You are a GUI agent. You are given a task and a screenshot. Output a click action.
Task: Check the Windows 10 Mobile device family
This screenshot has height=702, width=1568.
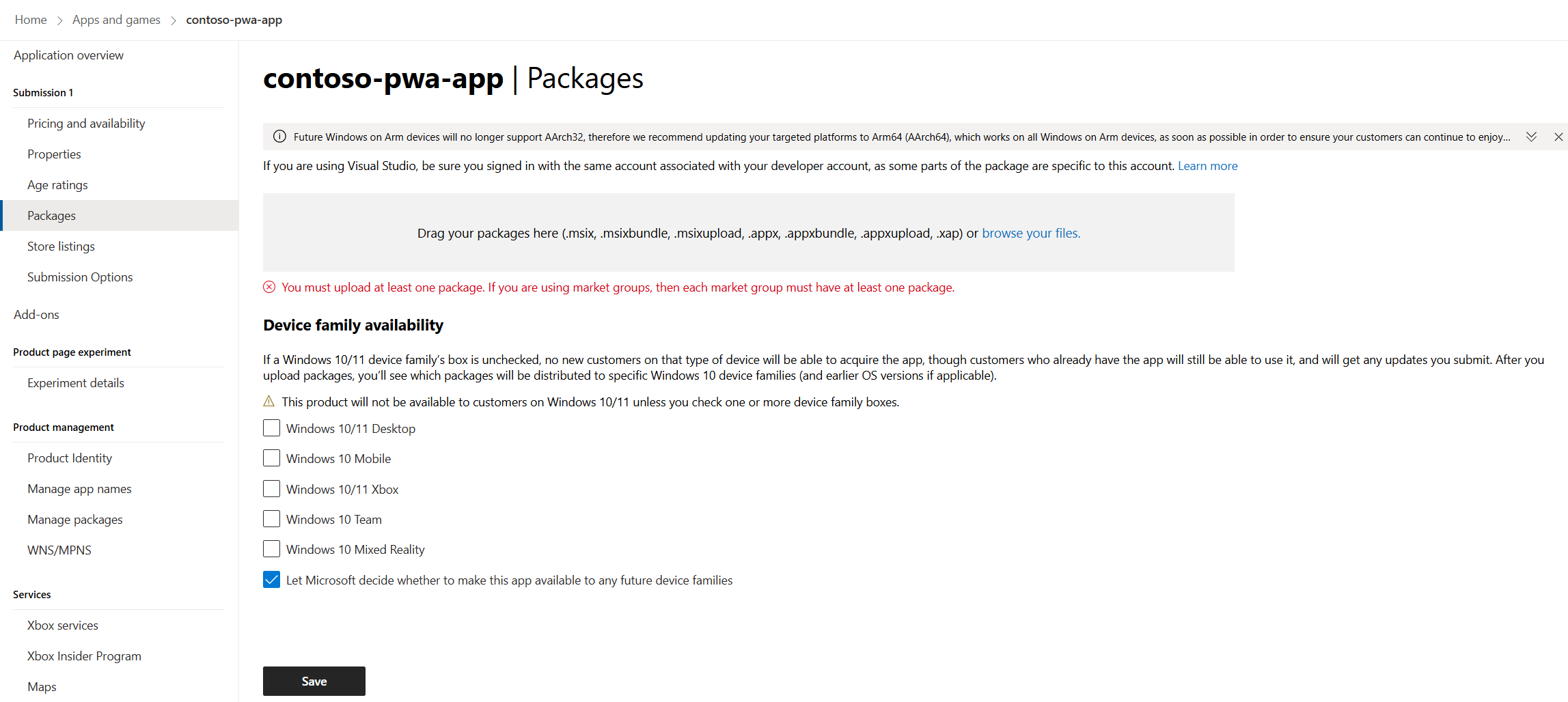point(271,458)
